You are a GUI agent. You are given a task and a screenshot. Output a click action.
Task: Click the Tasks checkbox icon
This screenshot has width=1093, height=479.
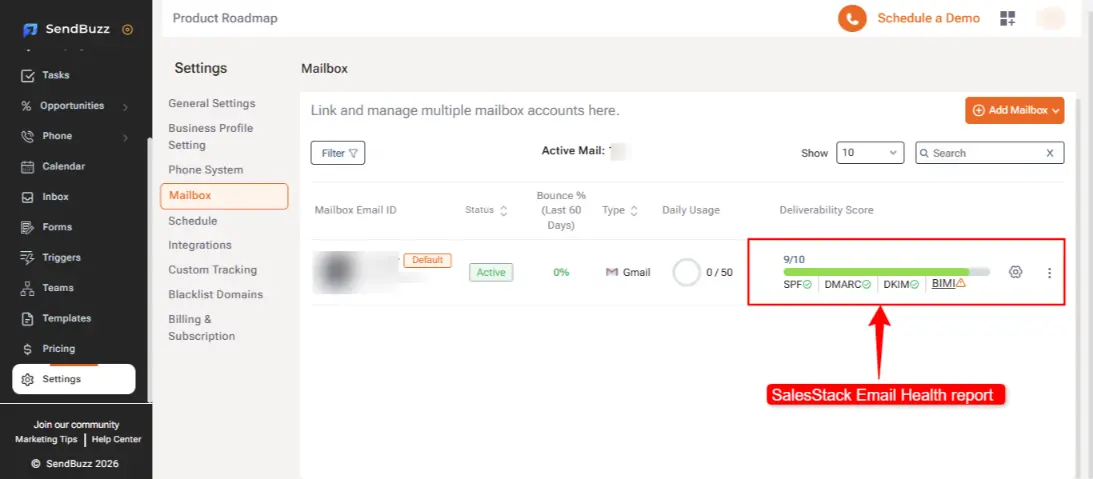pyautogui.click(x=27, y=75)
